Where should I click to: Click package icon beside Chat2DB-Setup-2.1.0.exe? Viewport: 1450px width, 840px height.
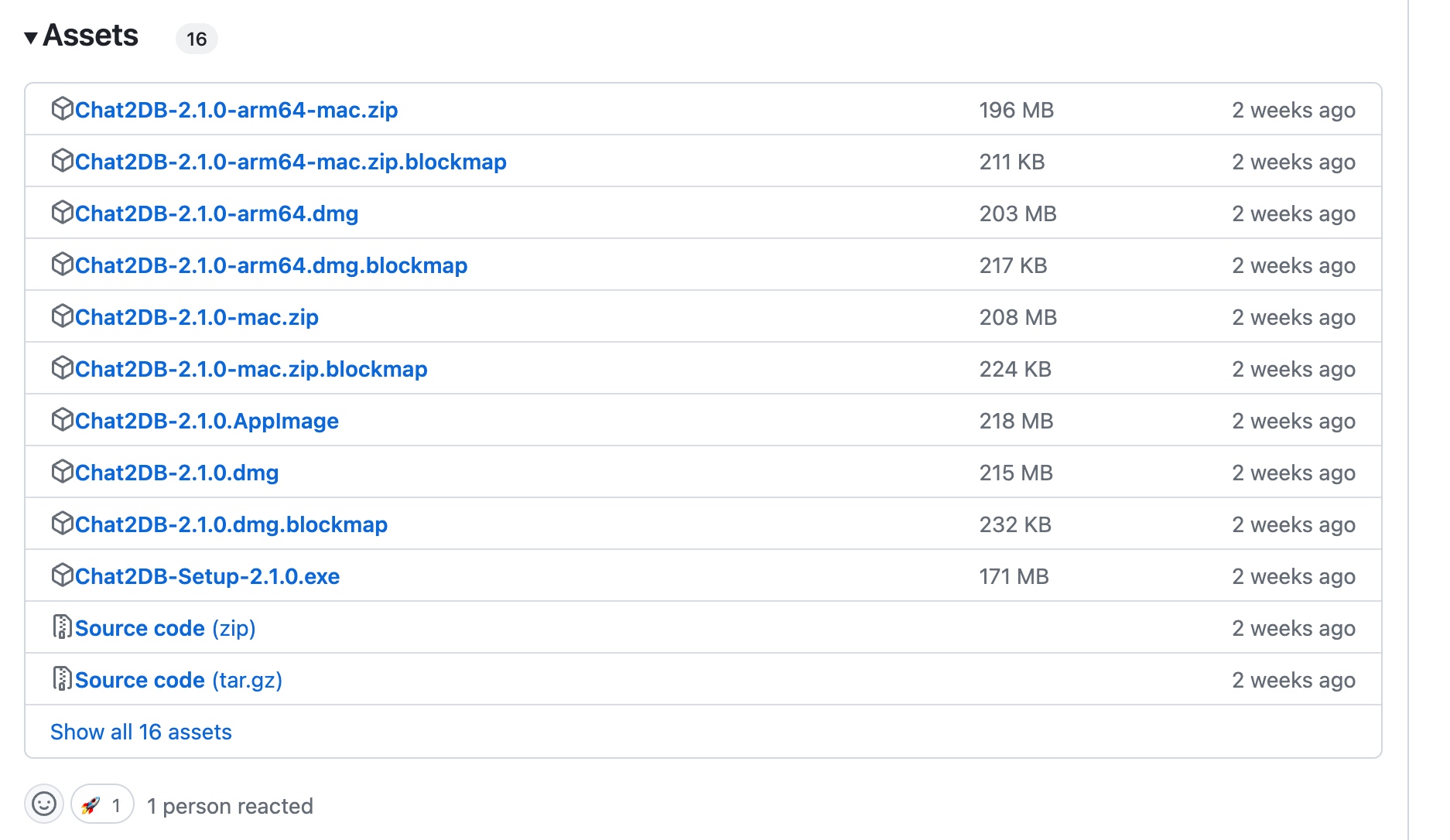pyautogui.click(x=62, y=575)
